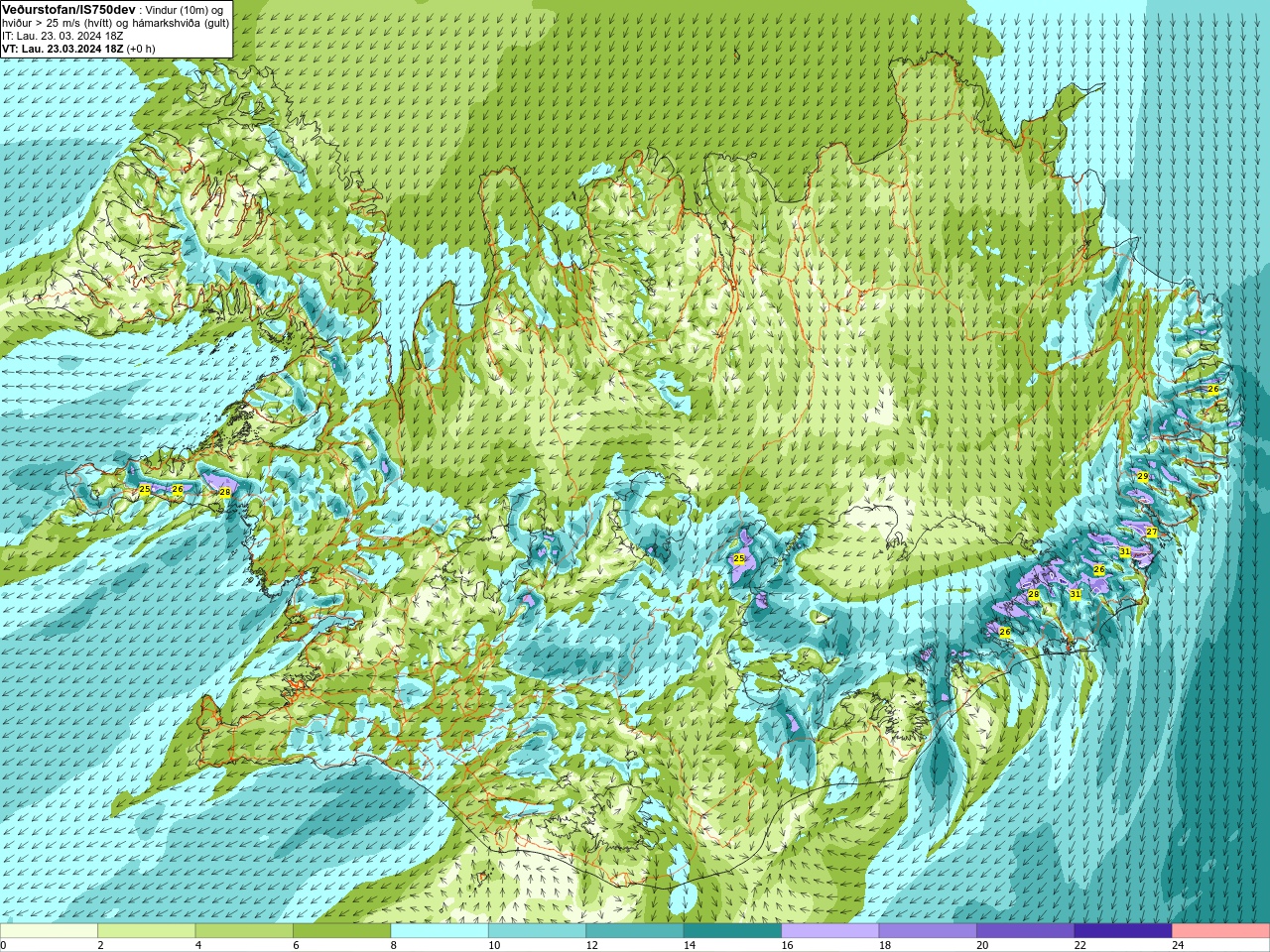Click the 10–12 m/s cyan legend band
This screenshot has width=1270, height=952.
coord(538,930)
